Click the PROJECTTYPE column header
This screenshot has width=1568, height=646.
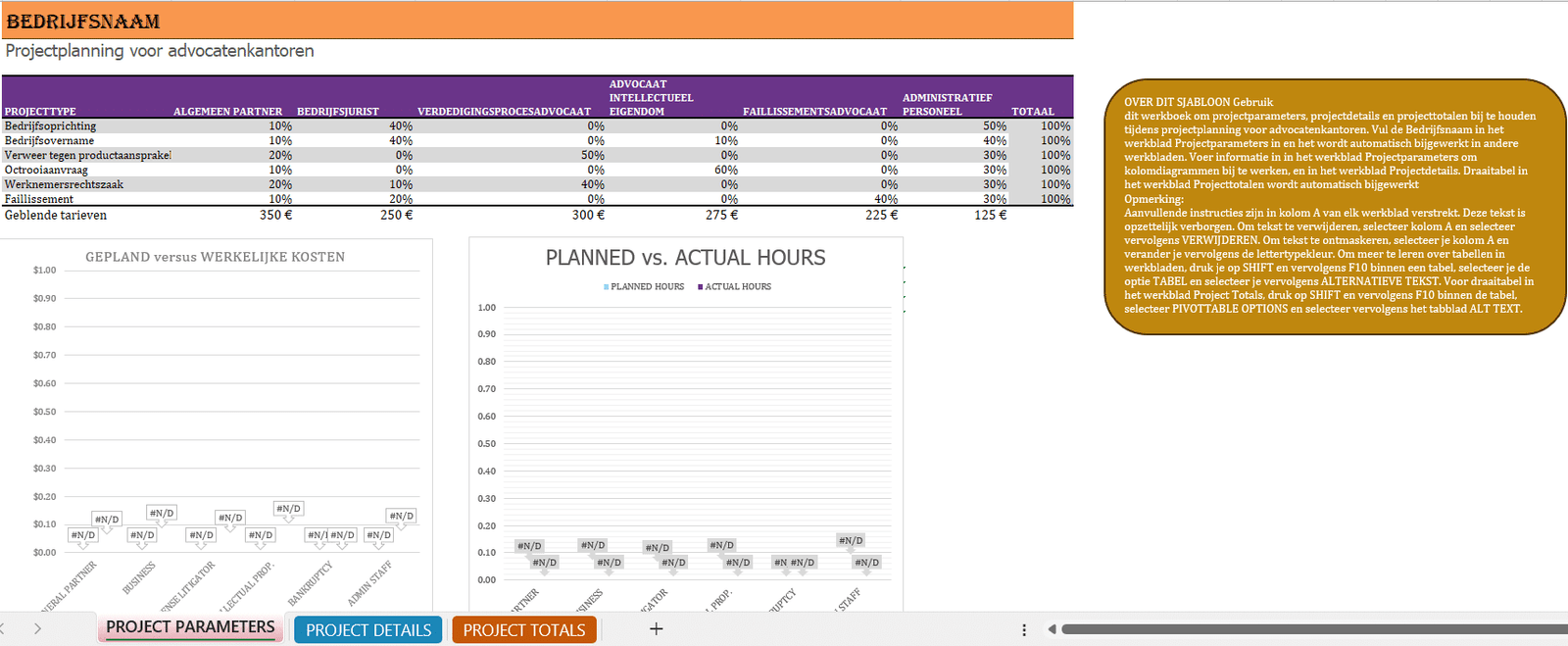40,112
